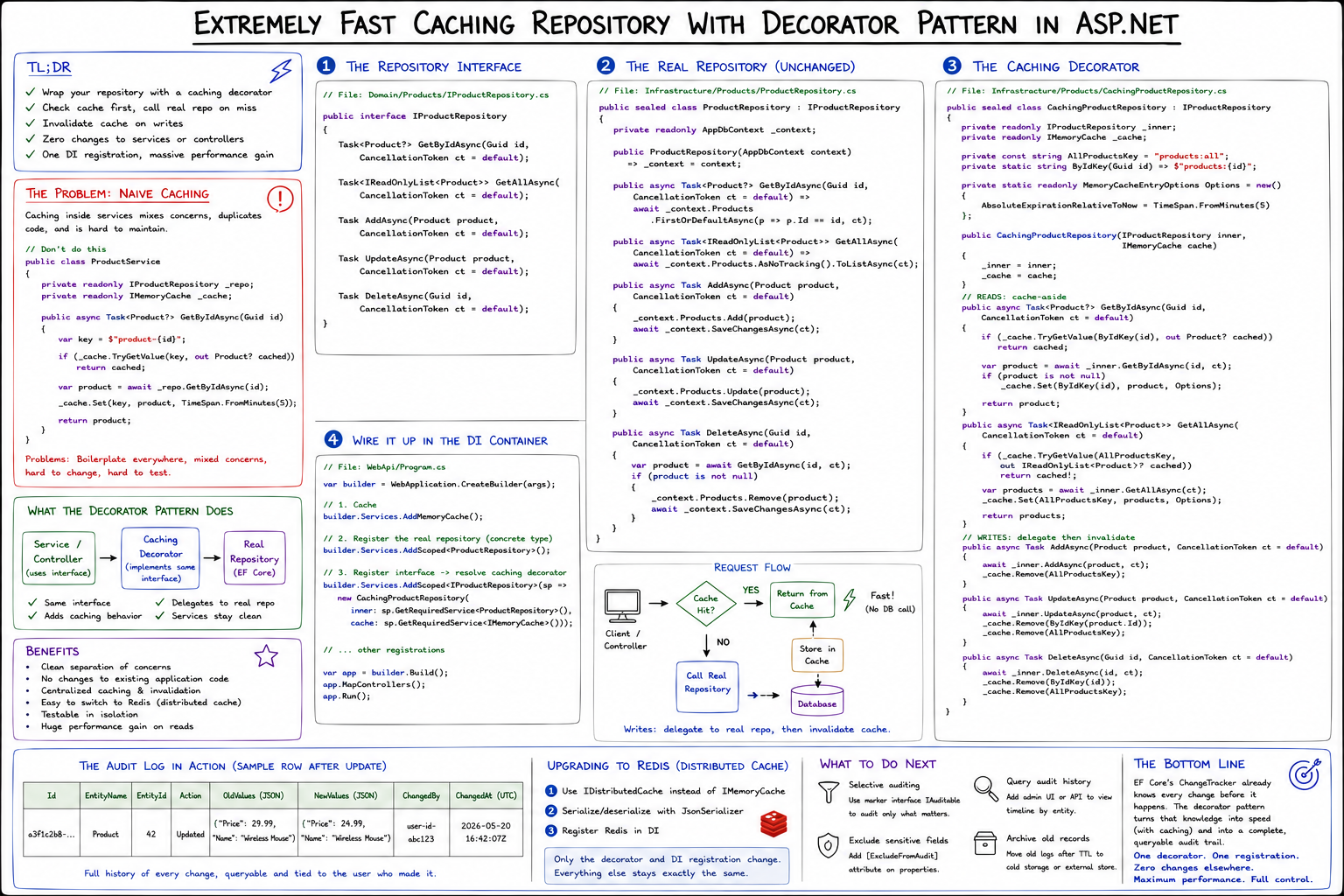Click the lightning bolt icon in TL;DR box

click(x=280, y=70)
